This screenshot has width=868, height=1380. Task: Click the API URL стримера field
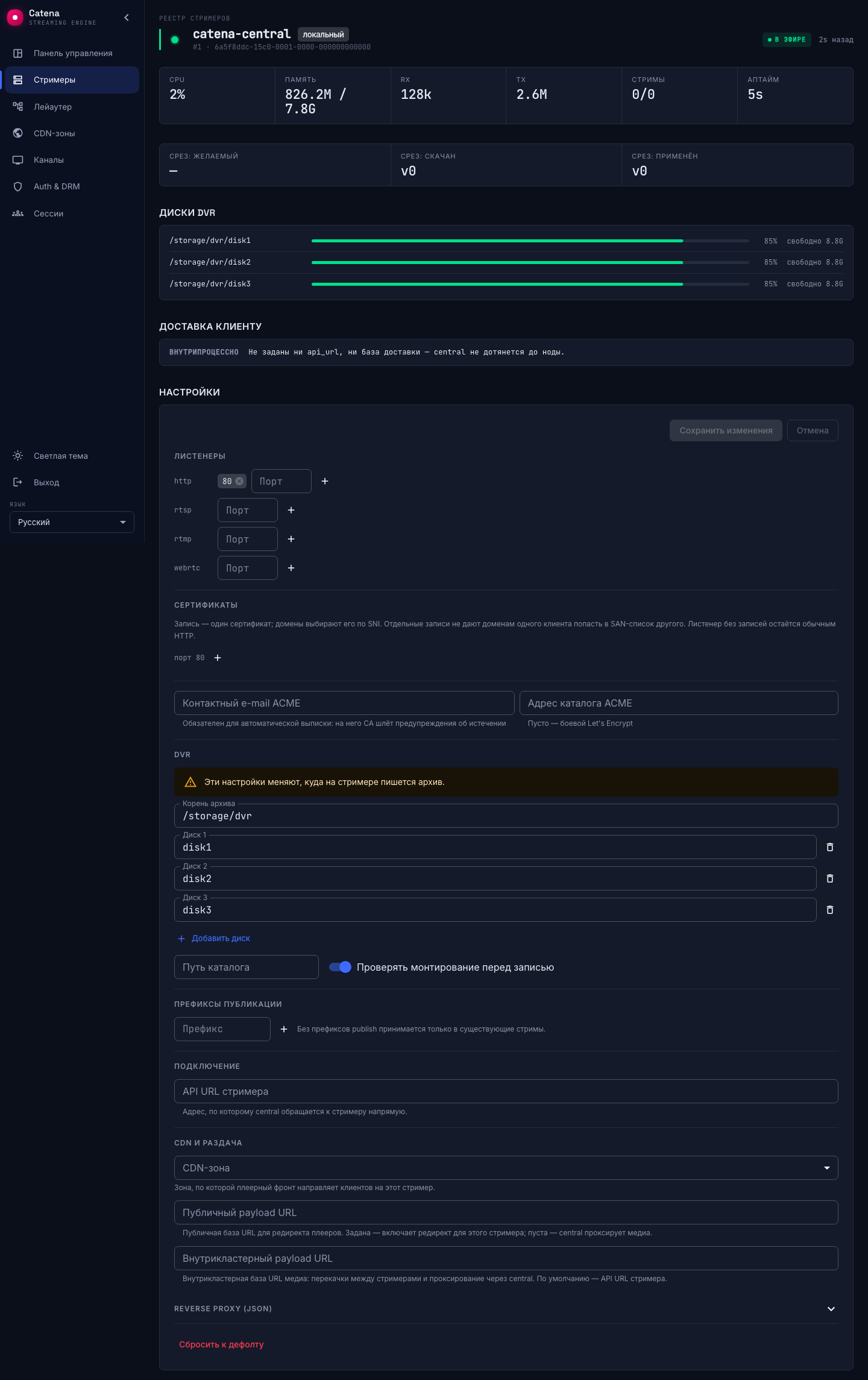click(x=506, y=1091)
